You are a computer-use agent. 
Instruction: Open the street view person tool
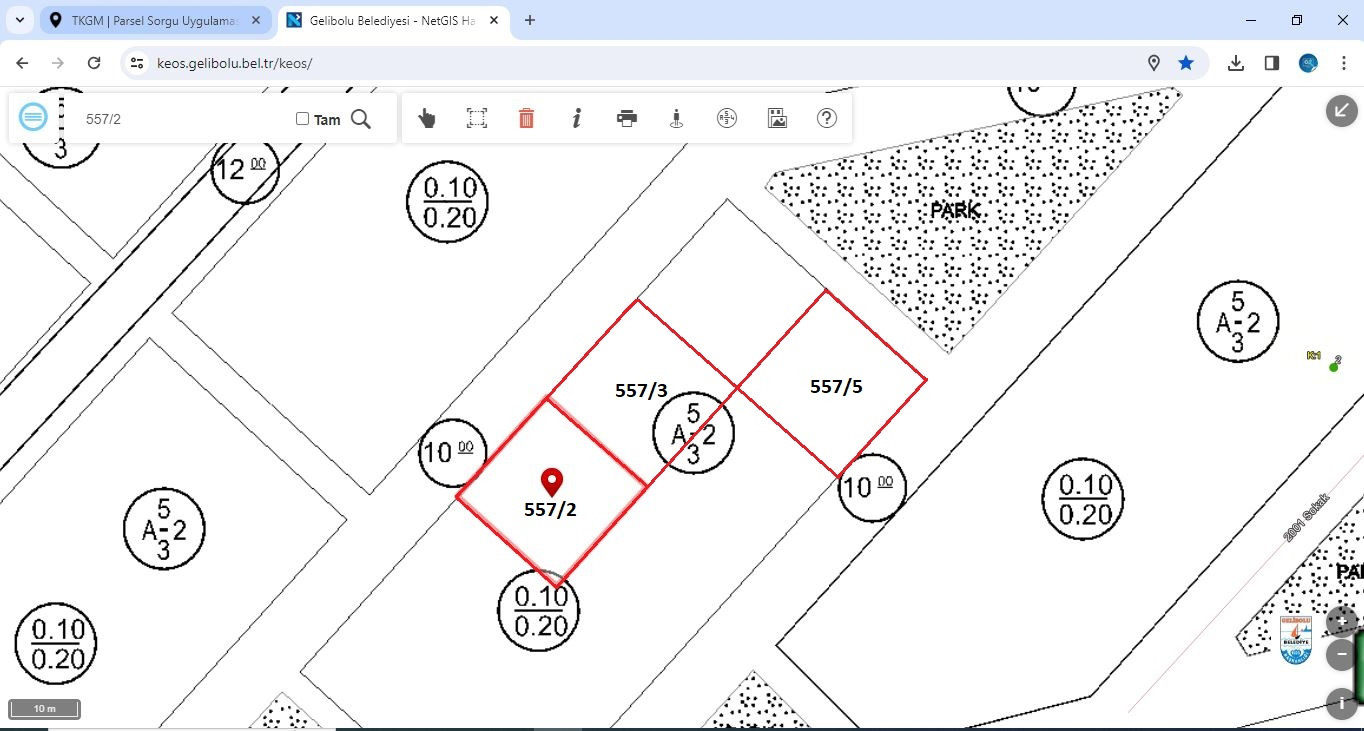[677, 118]
